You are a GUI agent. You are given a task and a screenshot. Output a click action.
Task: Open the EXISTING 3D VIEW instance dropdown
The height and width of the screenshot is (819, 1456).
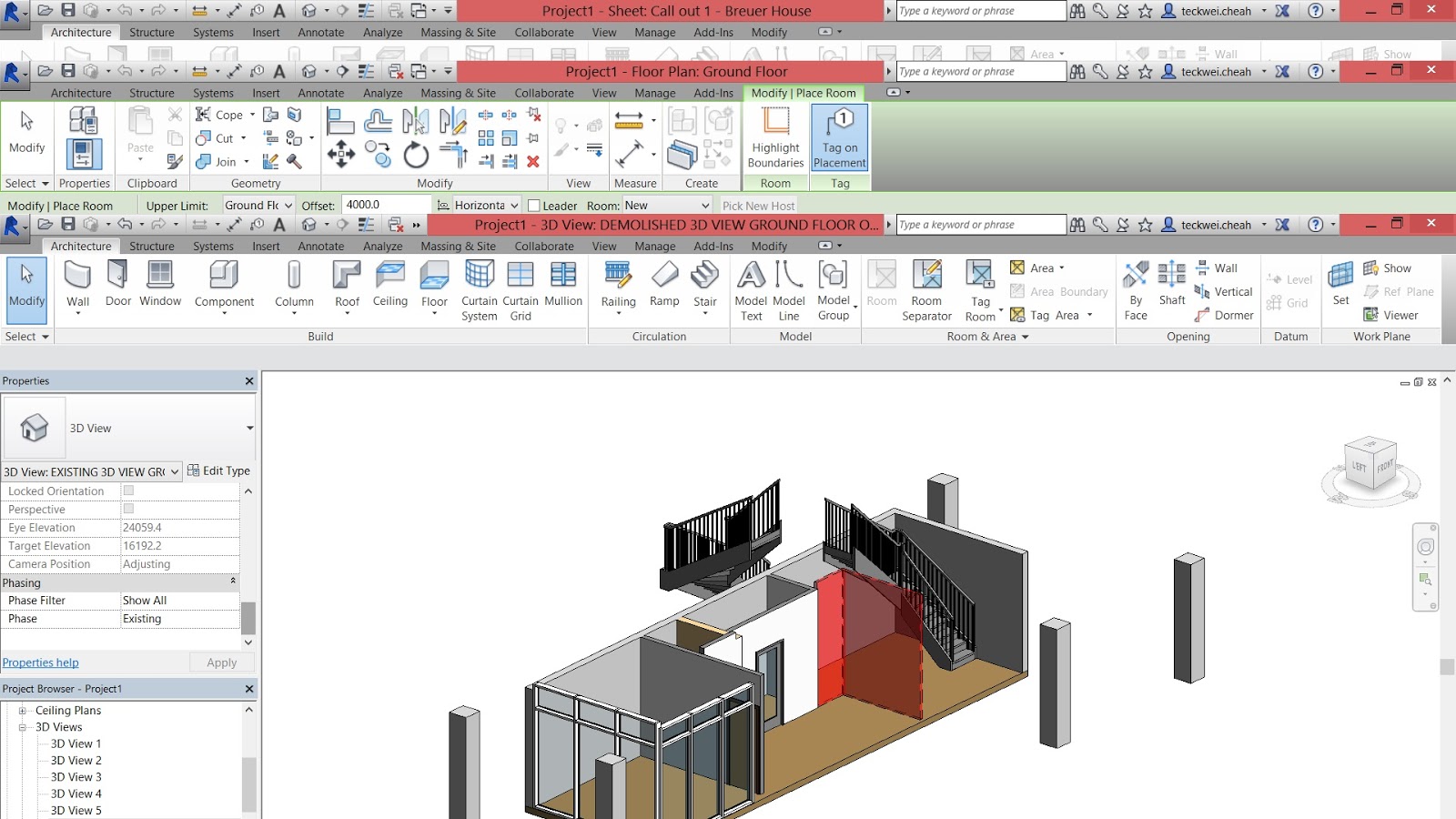91,471
